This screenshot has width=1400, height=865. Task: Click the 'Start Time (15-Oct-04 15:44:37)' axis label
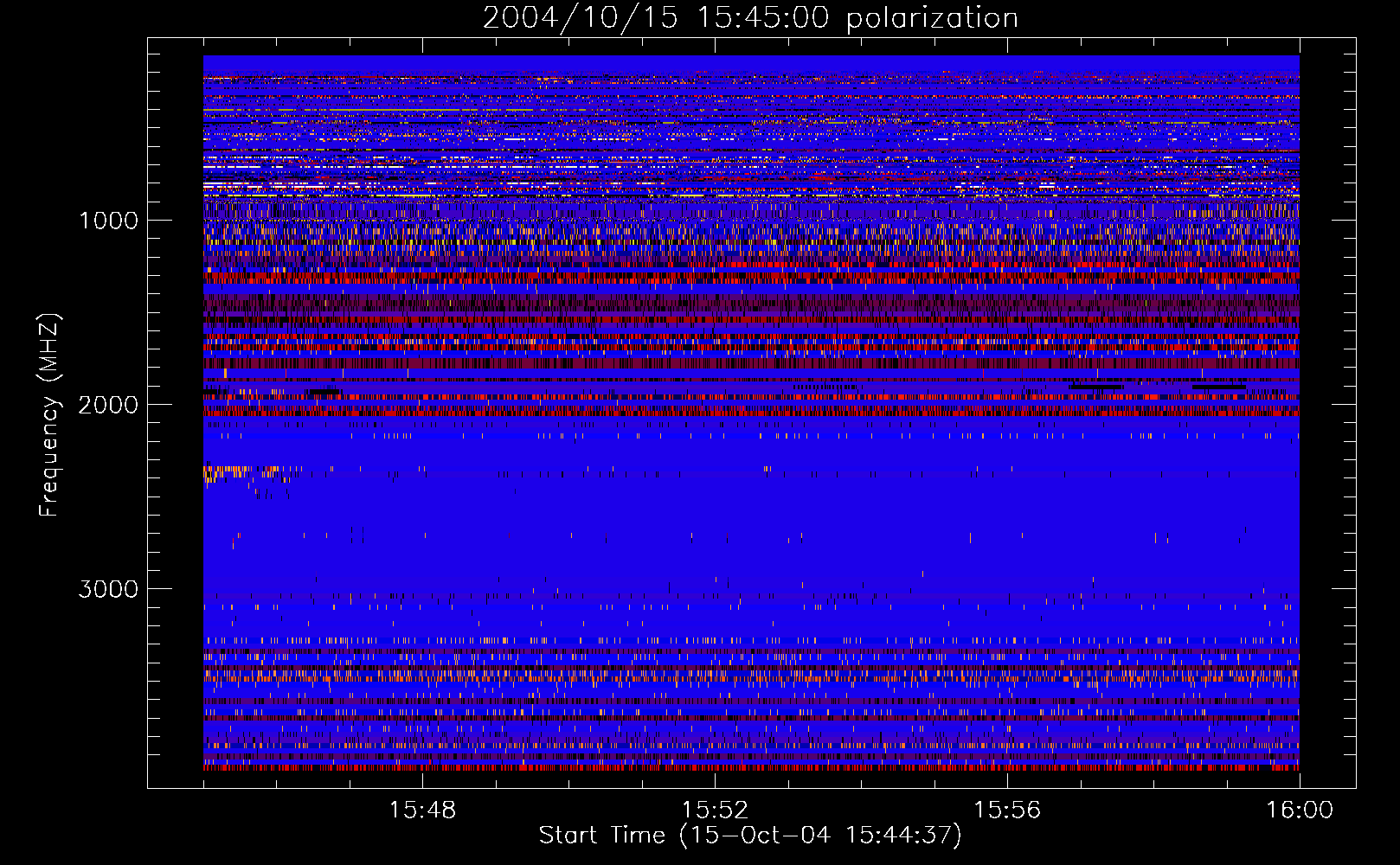(750, 836)
